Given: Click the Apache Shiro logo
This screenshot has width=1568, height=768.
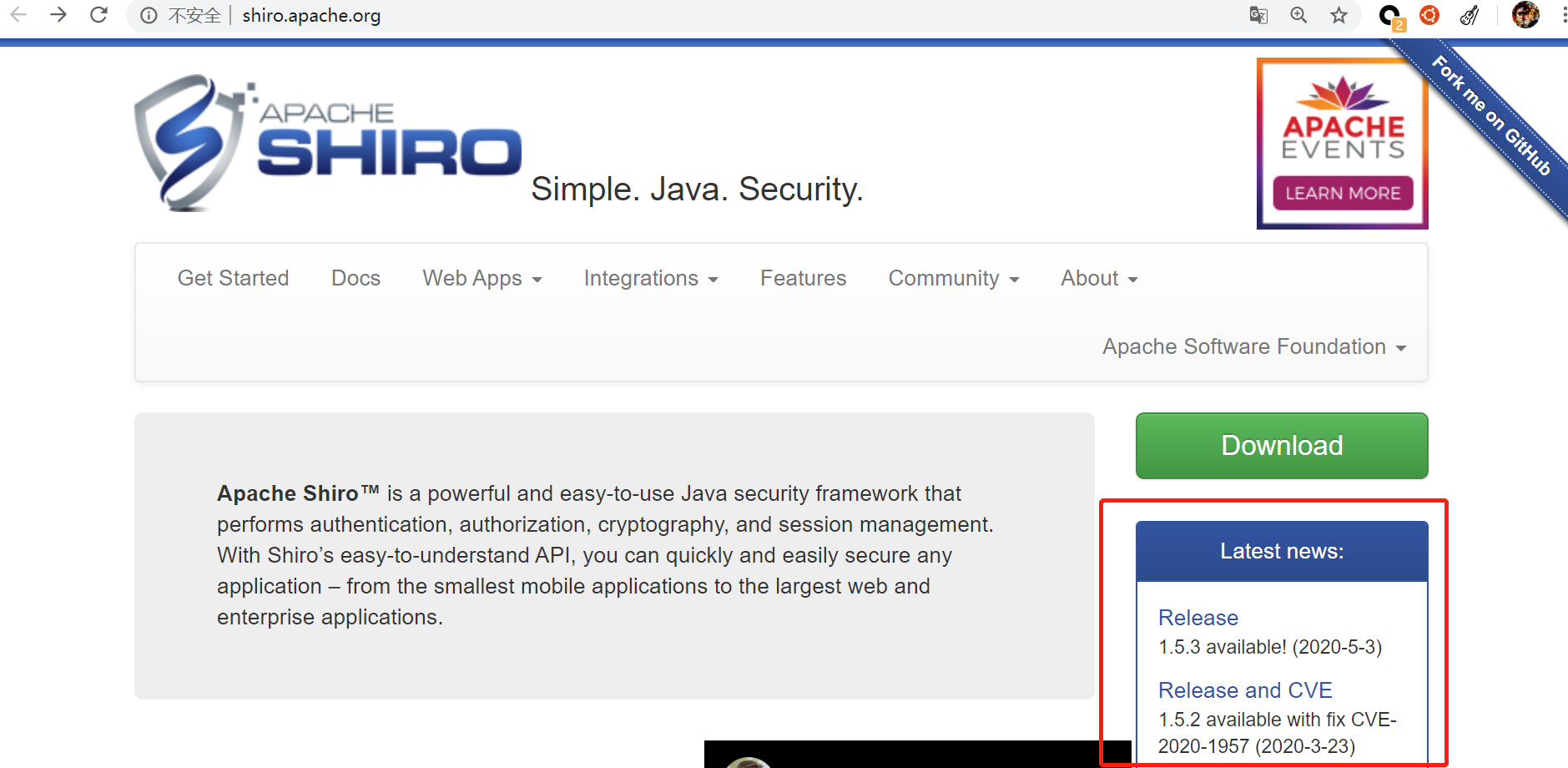Looking at the screenshot, I should click(328, 143).
